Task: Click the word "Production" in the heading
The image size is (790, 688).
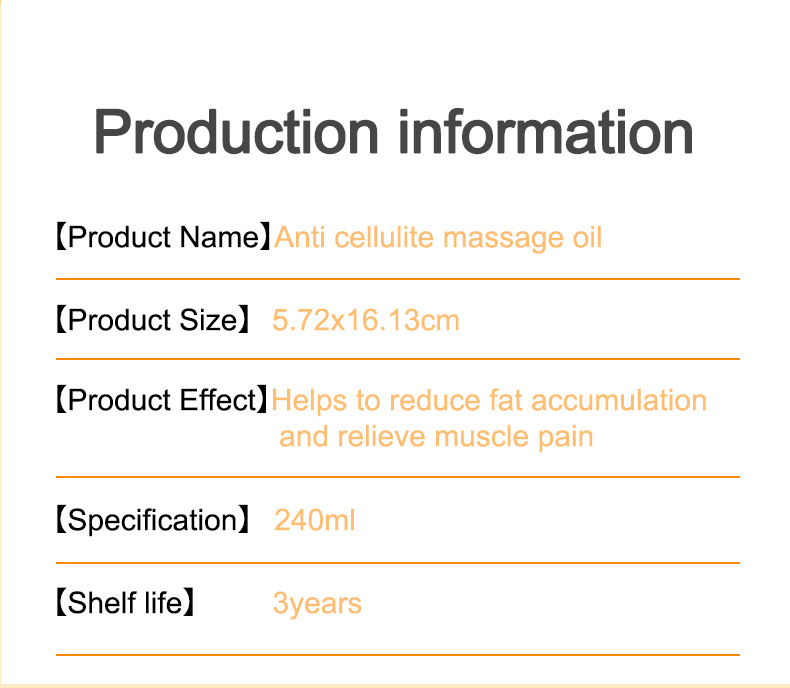Action: point(237,133)
